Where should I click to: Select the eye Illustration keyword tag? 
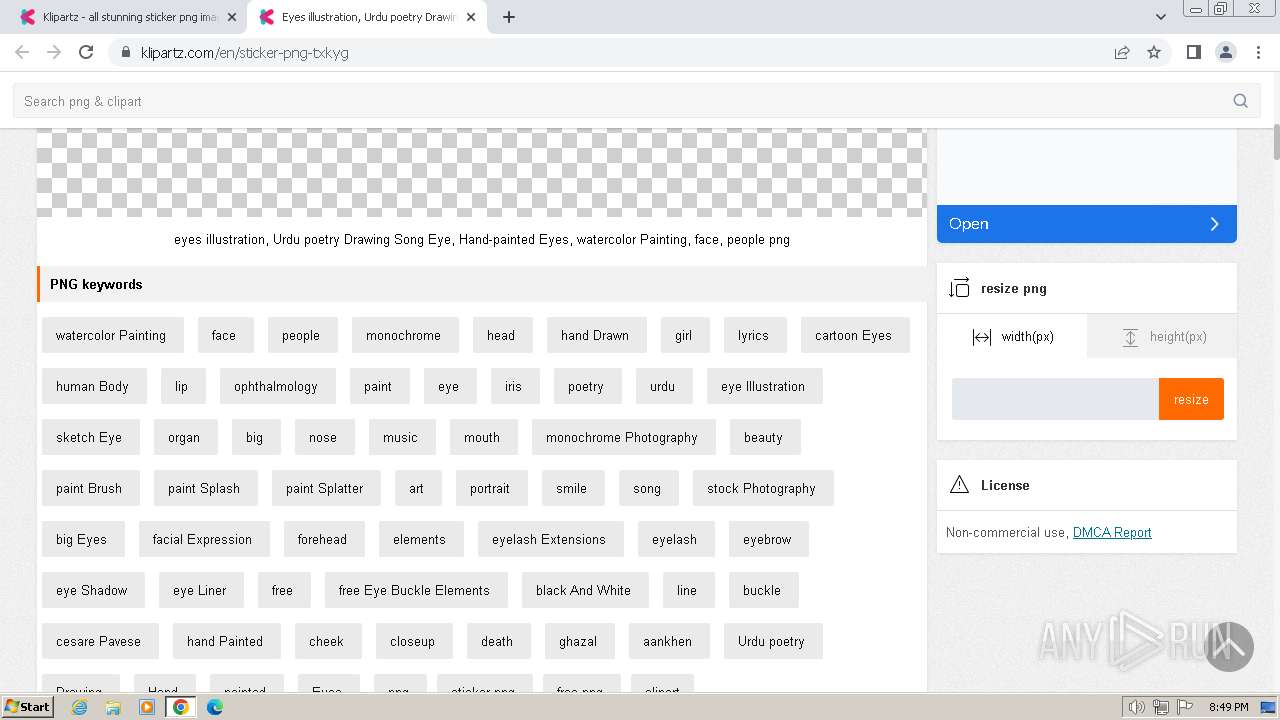tap(763, 386)
